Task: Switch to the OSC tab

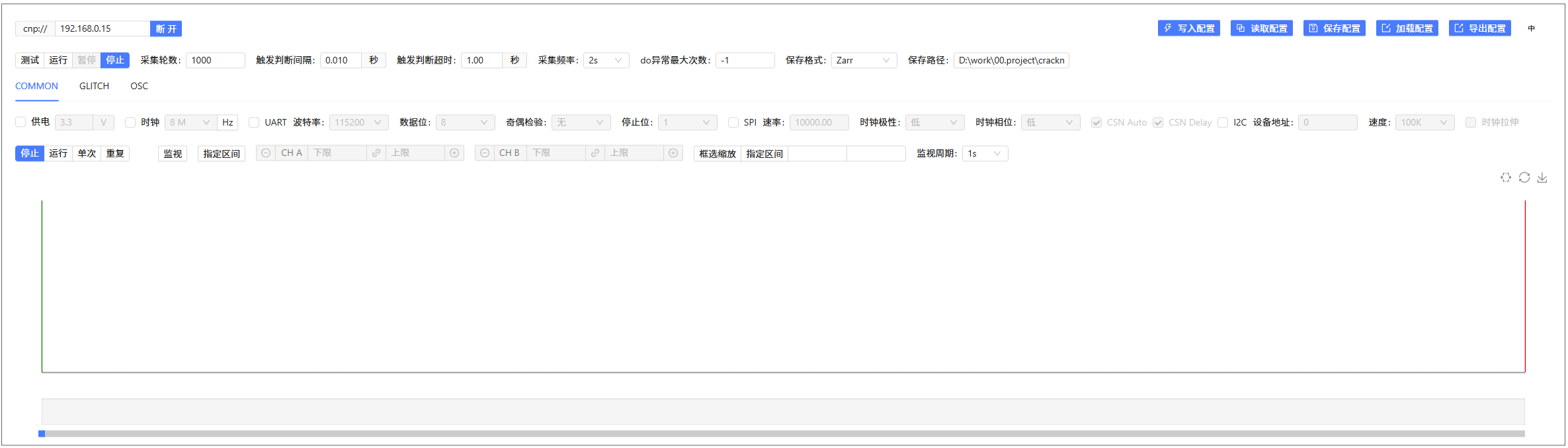Action: tap(139, 86)
